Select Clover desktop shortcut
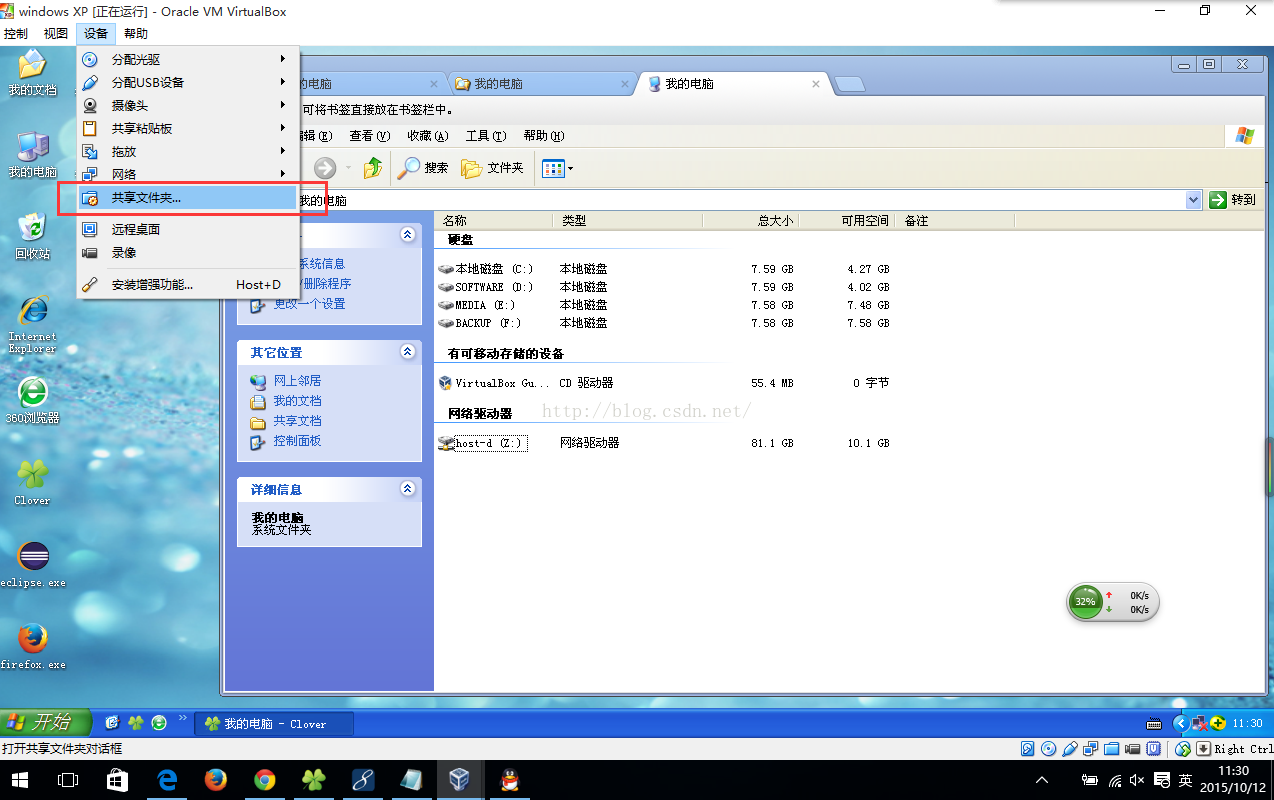Screen dimensions: 1274x800 coord(33,482)
